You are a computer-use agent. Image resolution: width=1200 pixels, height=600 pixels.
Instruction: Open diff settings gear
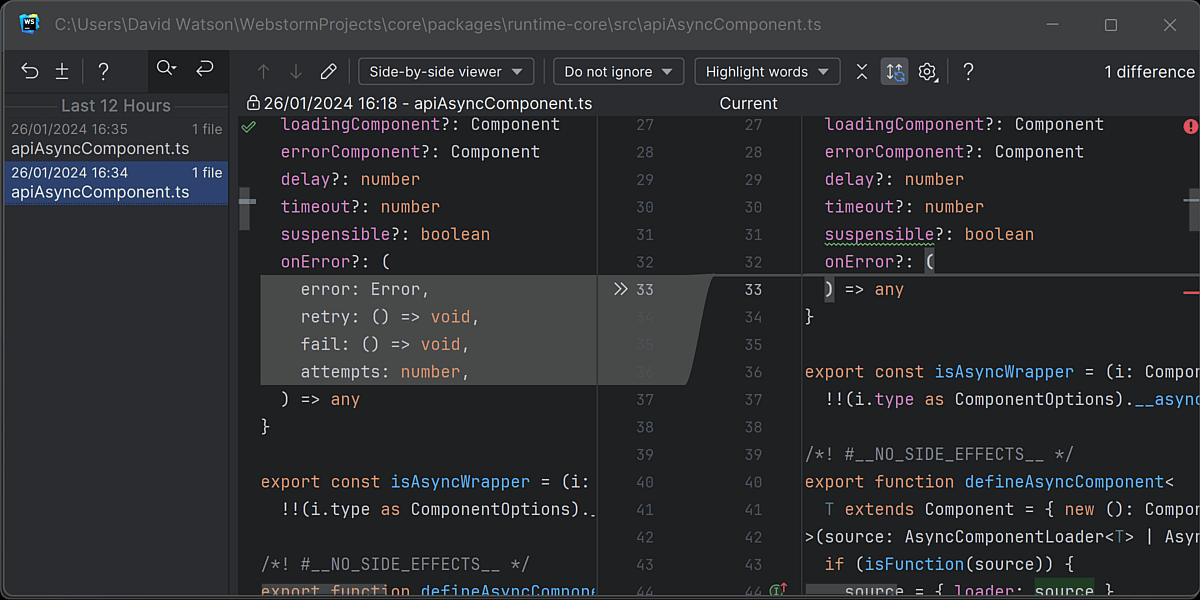tap(927, 72)
